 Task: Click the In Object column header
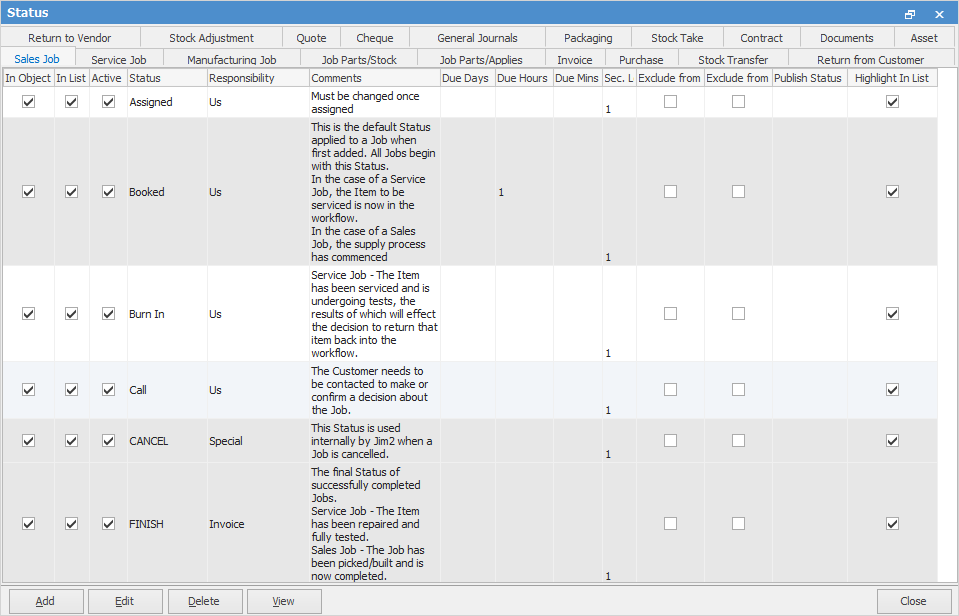click(x=28, y=78)
